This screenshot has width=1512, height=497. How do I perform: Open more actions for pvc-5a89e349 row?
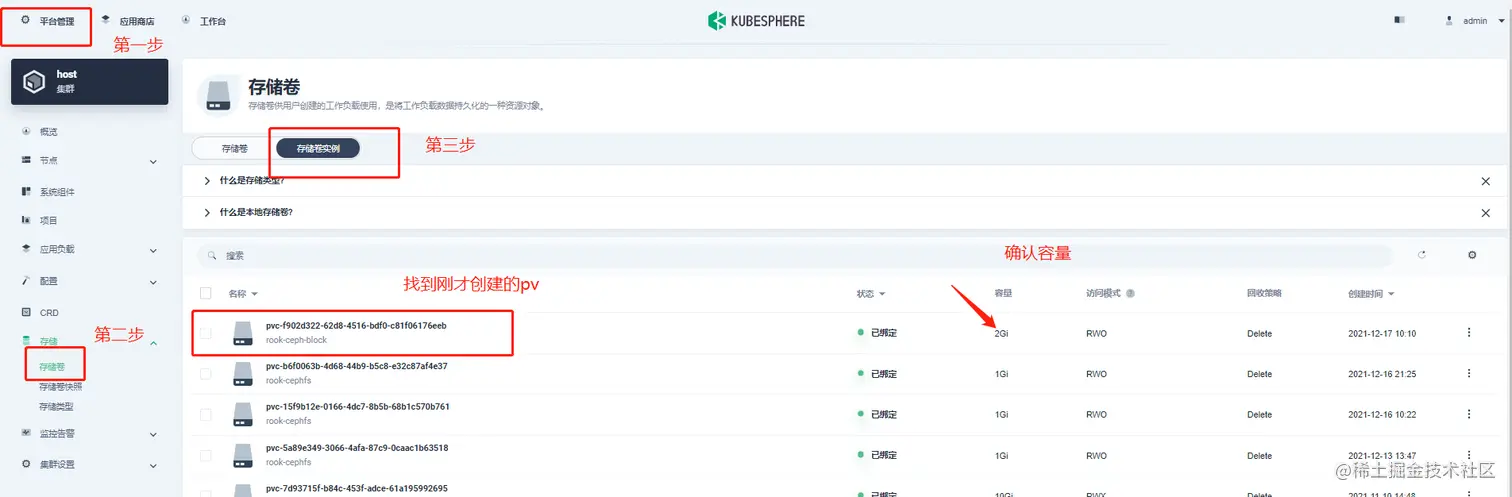(1468, 455)
